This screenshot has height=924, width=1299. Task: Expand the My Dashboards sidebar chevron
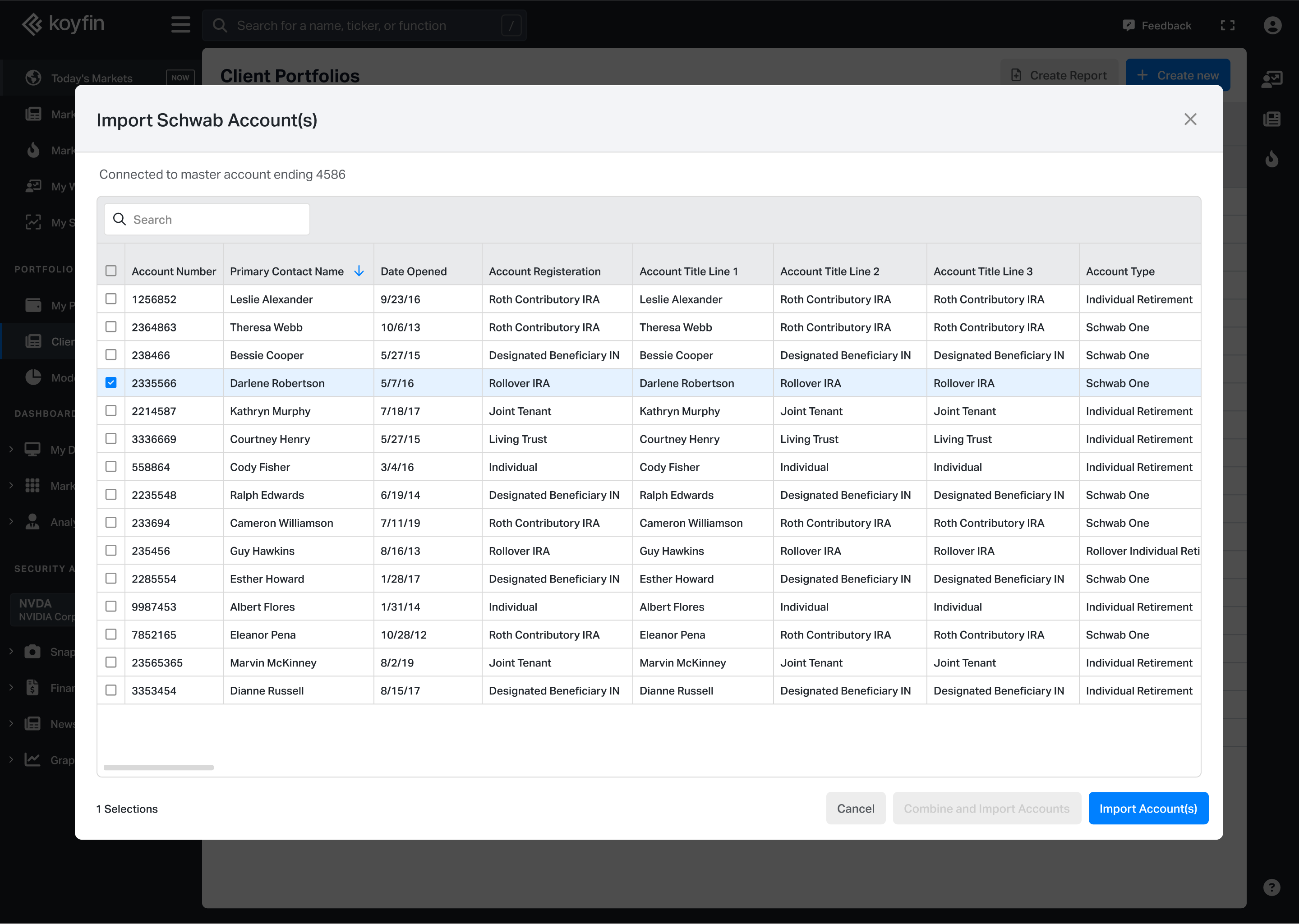pos(11,450)
